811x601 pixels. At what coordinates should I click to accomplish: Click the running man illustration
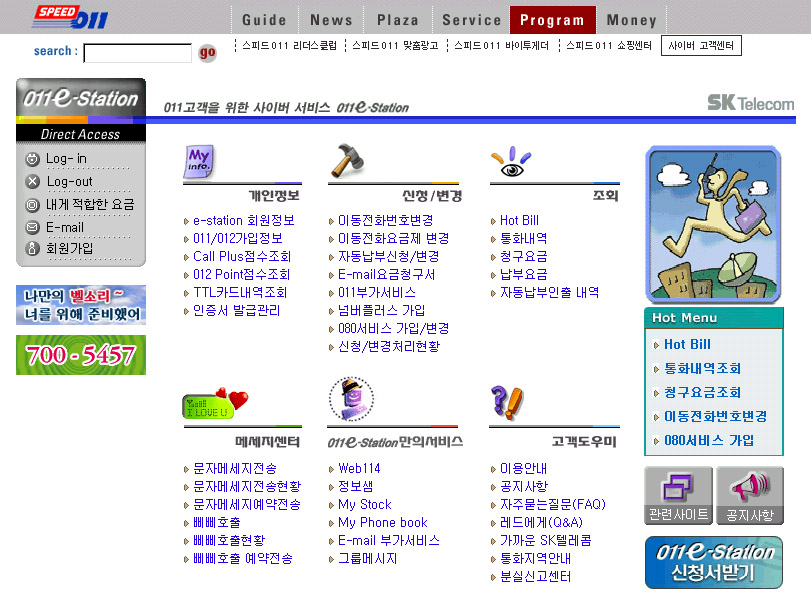[713, 224]
